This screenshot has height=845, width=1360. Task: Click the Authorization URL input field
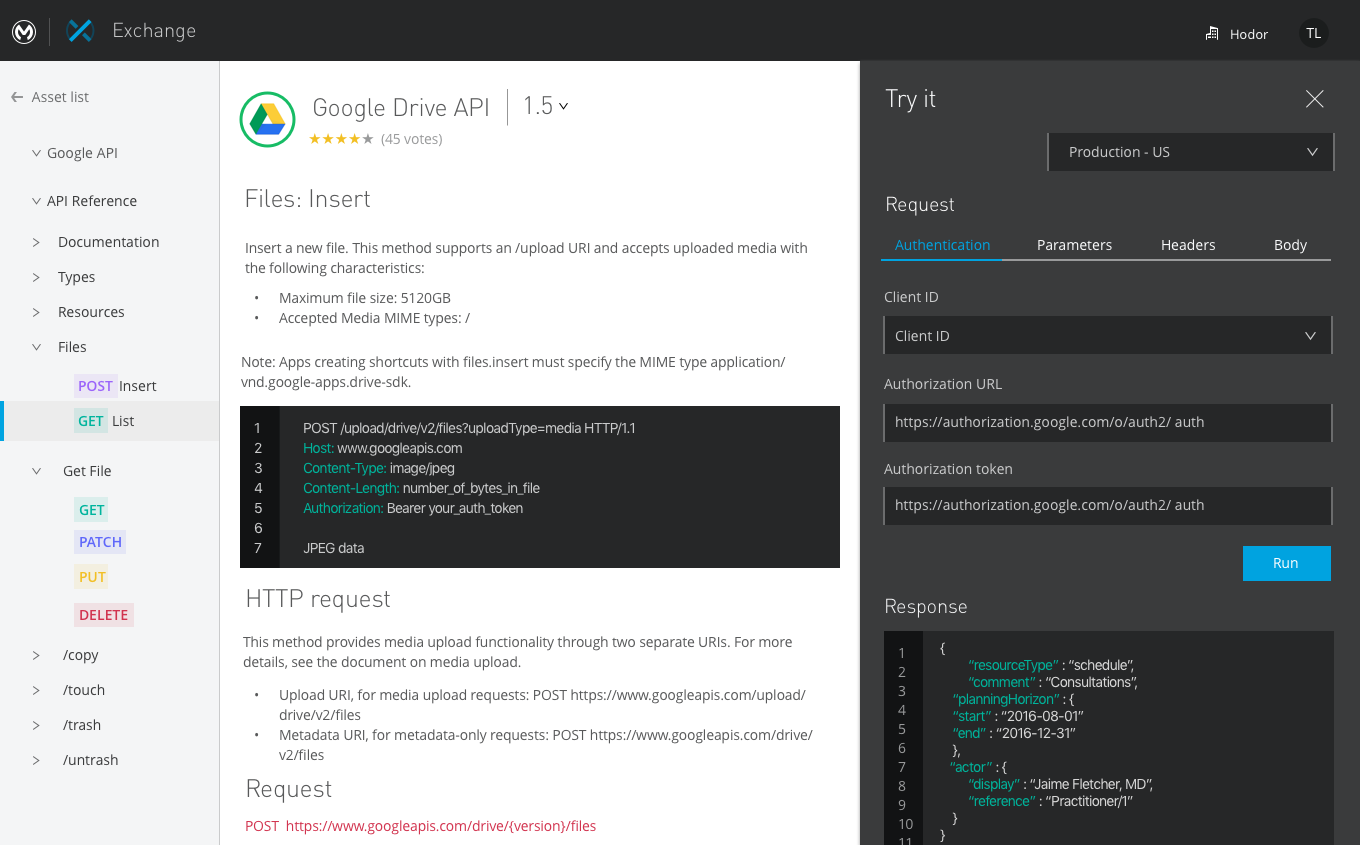pos(1108,422)
